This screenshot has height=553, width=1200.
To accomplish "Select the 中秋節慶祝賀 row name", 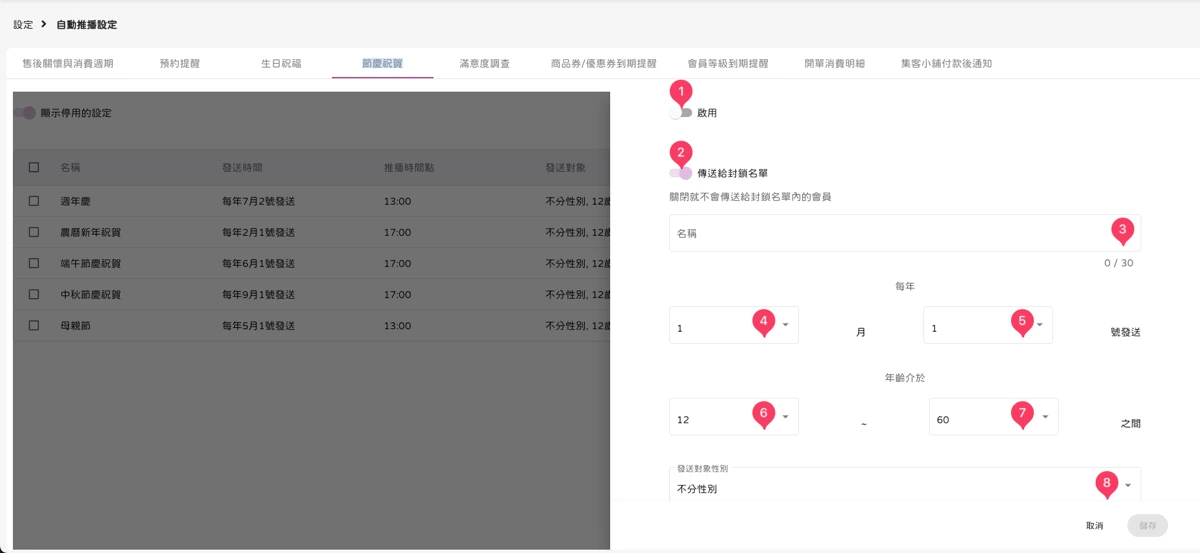I will point(91,295).
